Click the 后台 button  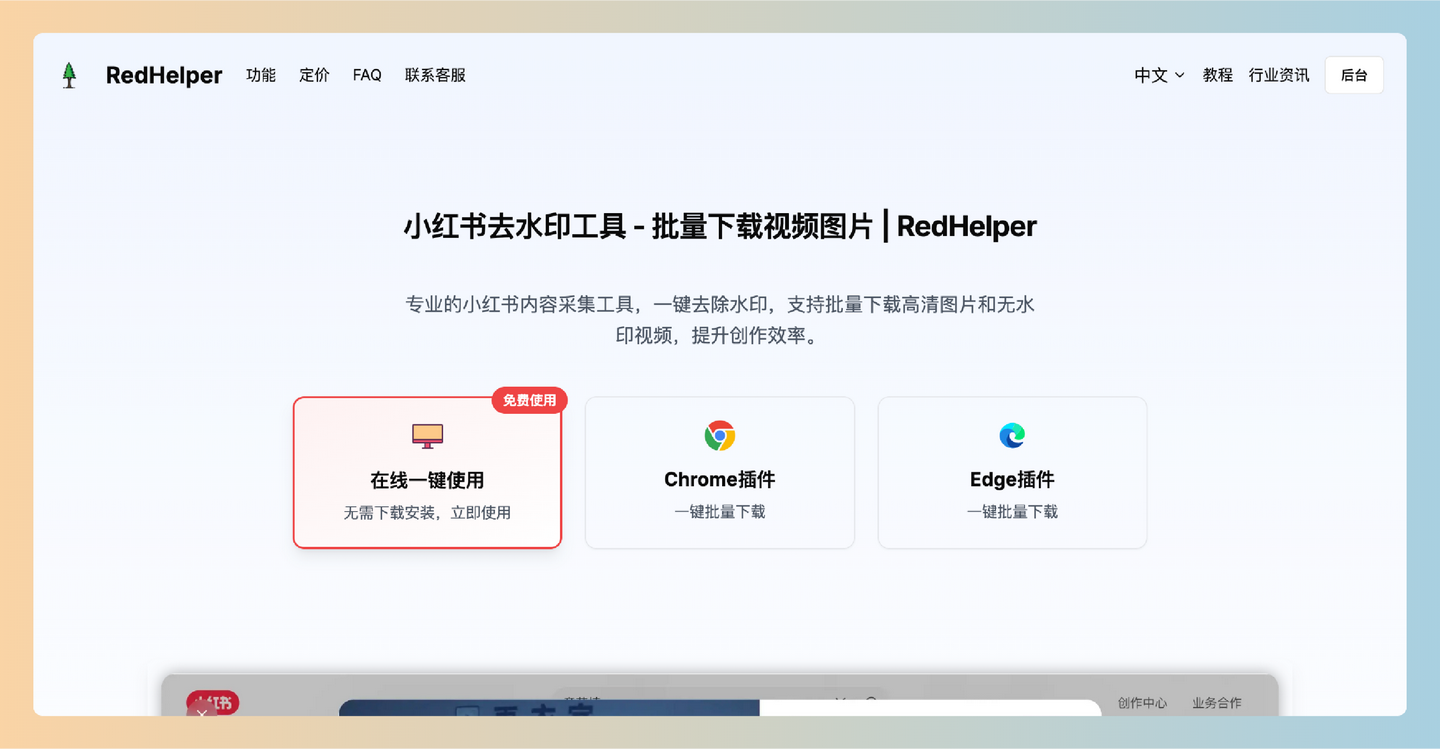pyautogui.click(x=1354, y=75)
